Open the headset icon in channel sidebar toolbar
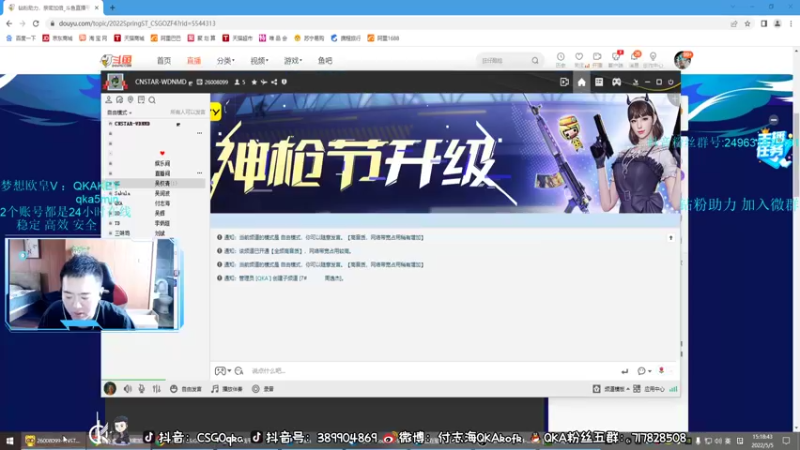The height and width of the screenshot is (450, 800). pos(119,100)
